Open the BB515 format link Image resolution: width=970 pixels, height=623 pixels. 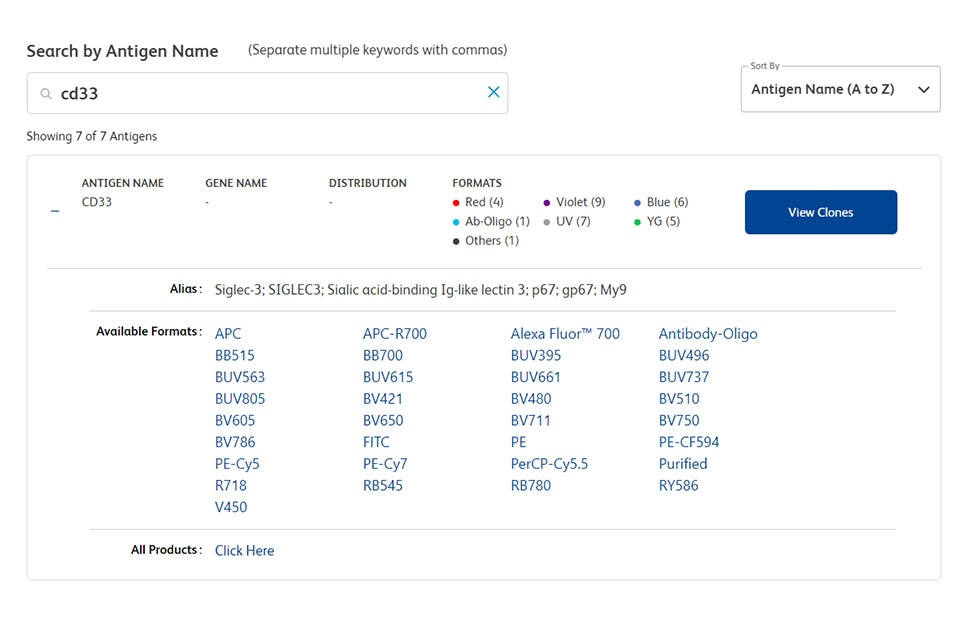tap(234, 356)
